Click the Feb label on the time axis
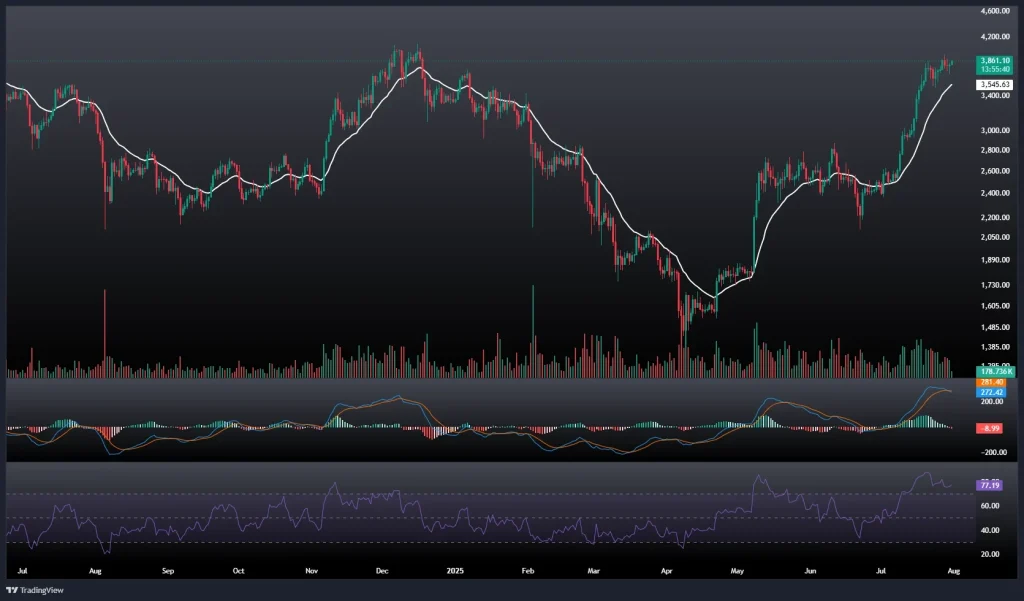This screenshot has width=1024, height=601. (529, 570)
